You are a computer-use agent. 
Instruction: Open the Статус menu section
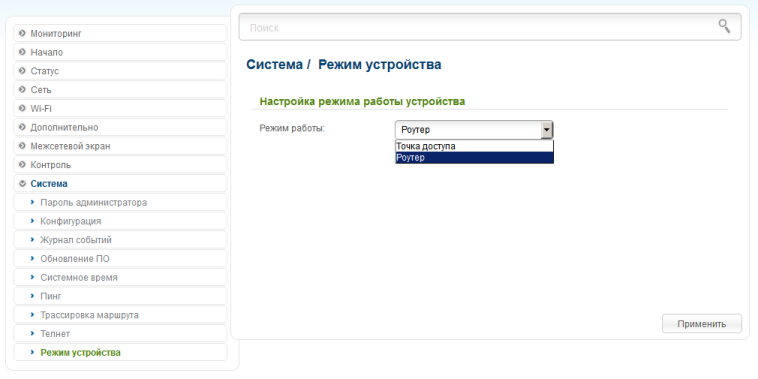(120, 71)
